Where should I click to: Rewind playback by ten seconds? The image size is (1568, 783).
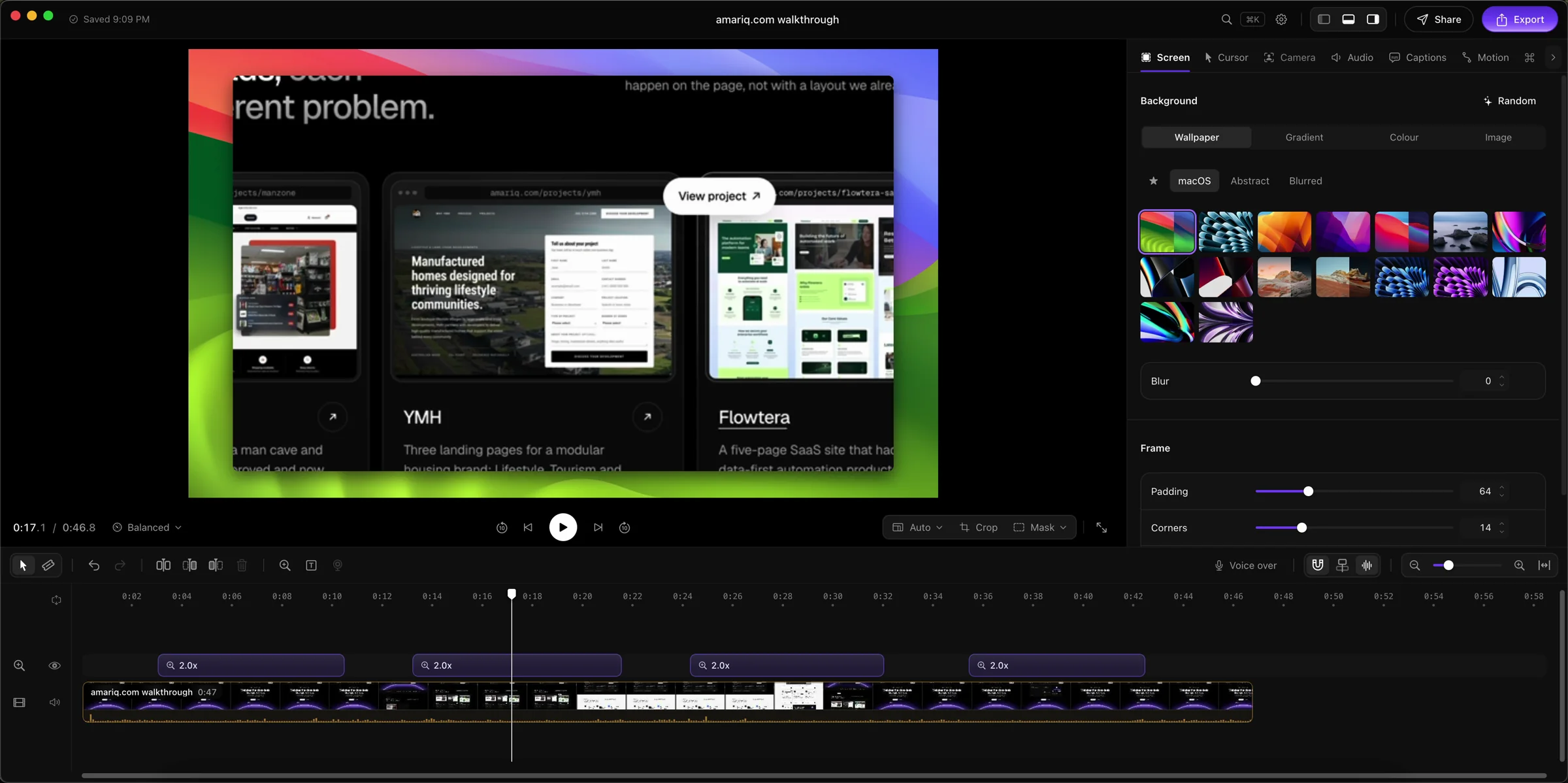click(502, 527)
